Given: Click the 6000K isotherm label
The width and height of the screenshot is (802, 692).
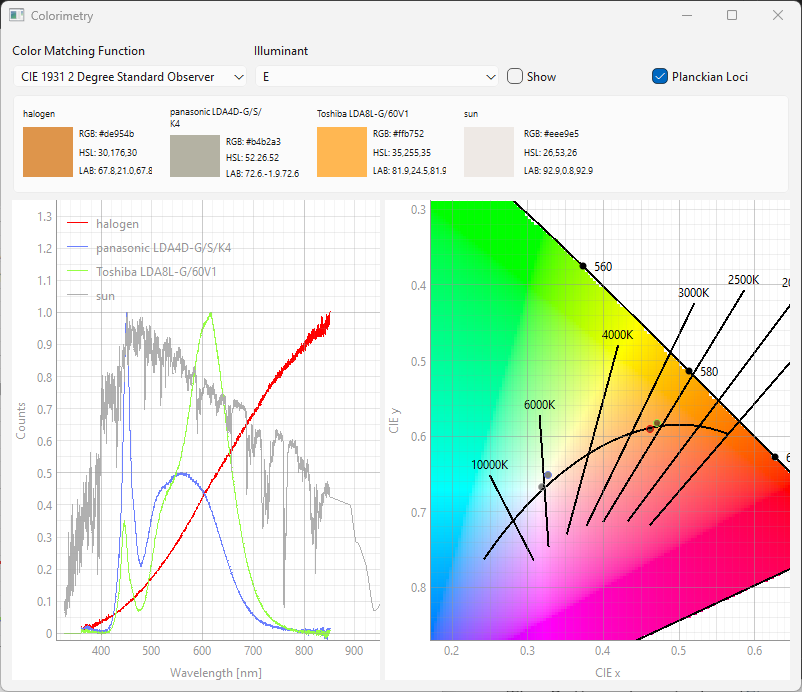Looking at the screenshot, I should point(539,404).
